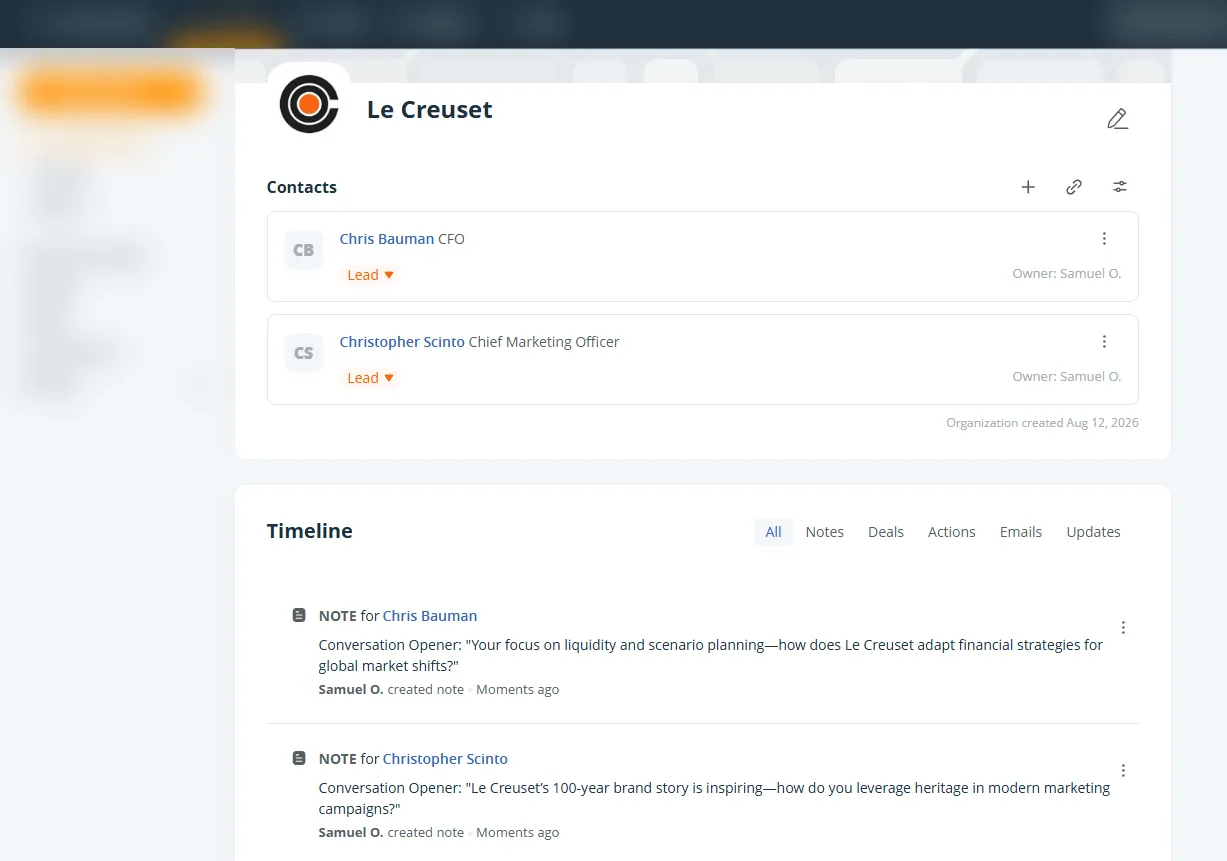
Task: Open options menu for the Christopher Scinto note
Action: click(x=1123, y=770)
